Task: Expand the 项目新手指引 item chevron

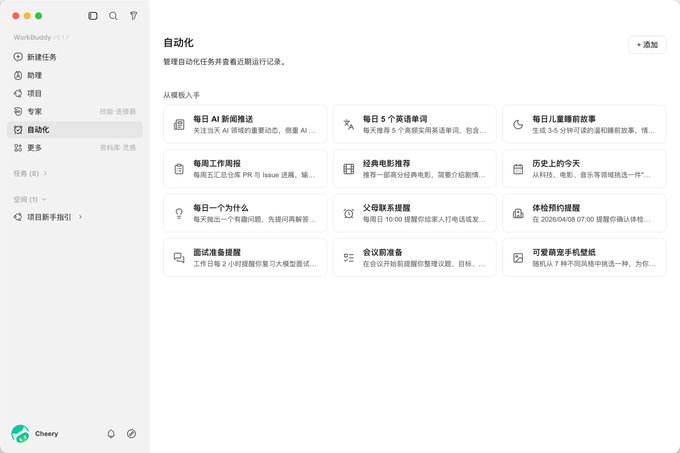Action: (80, 217)
